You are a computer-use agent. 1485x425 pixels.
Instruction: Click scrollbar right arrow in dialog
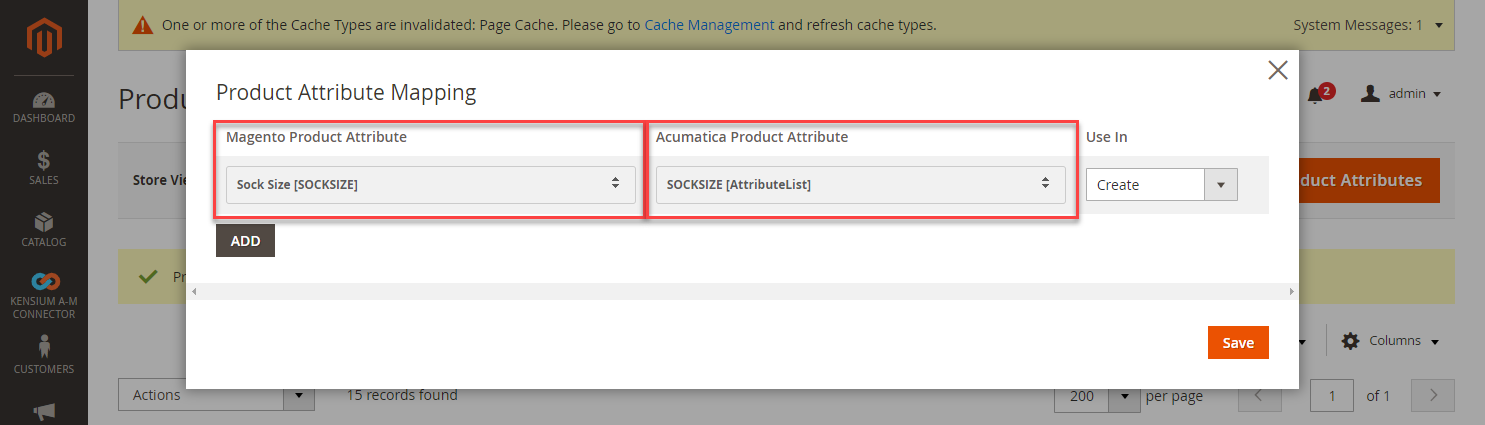[1292, 291]
